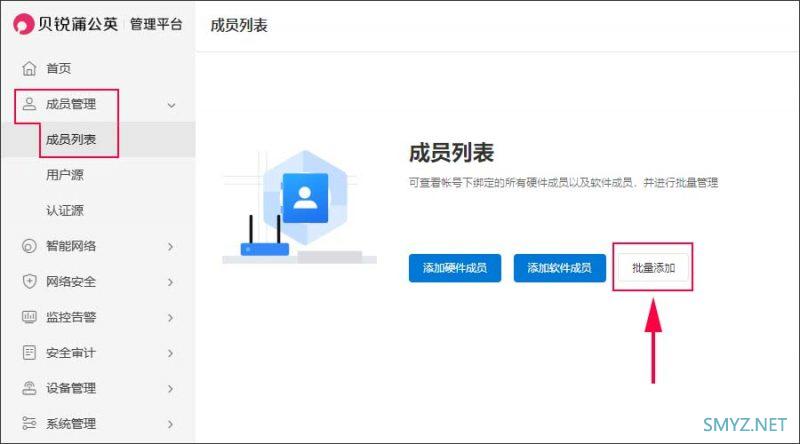Click the 贝锐蒲公英 logo icon

23,24
